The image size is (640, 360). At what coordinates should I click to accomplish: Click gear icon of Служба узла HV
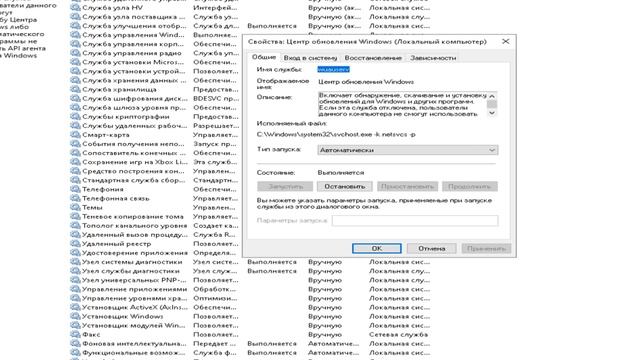(75, 8)
